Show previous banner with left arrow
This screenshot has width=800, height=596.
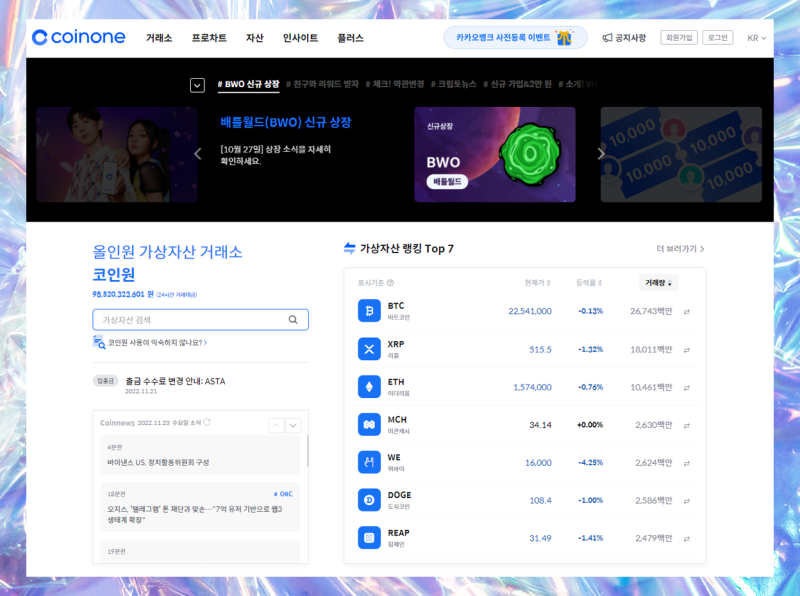click(198, 154)
